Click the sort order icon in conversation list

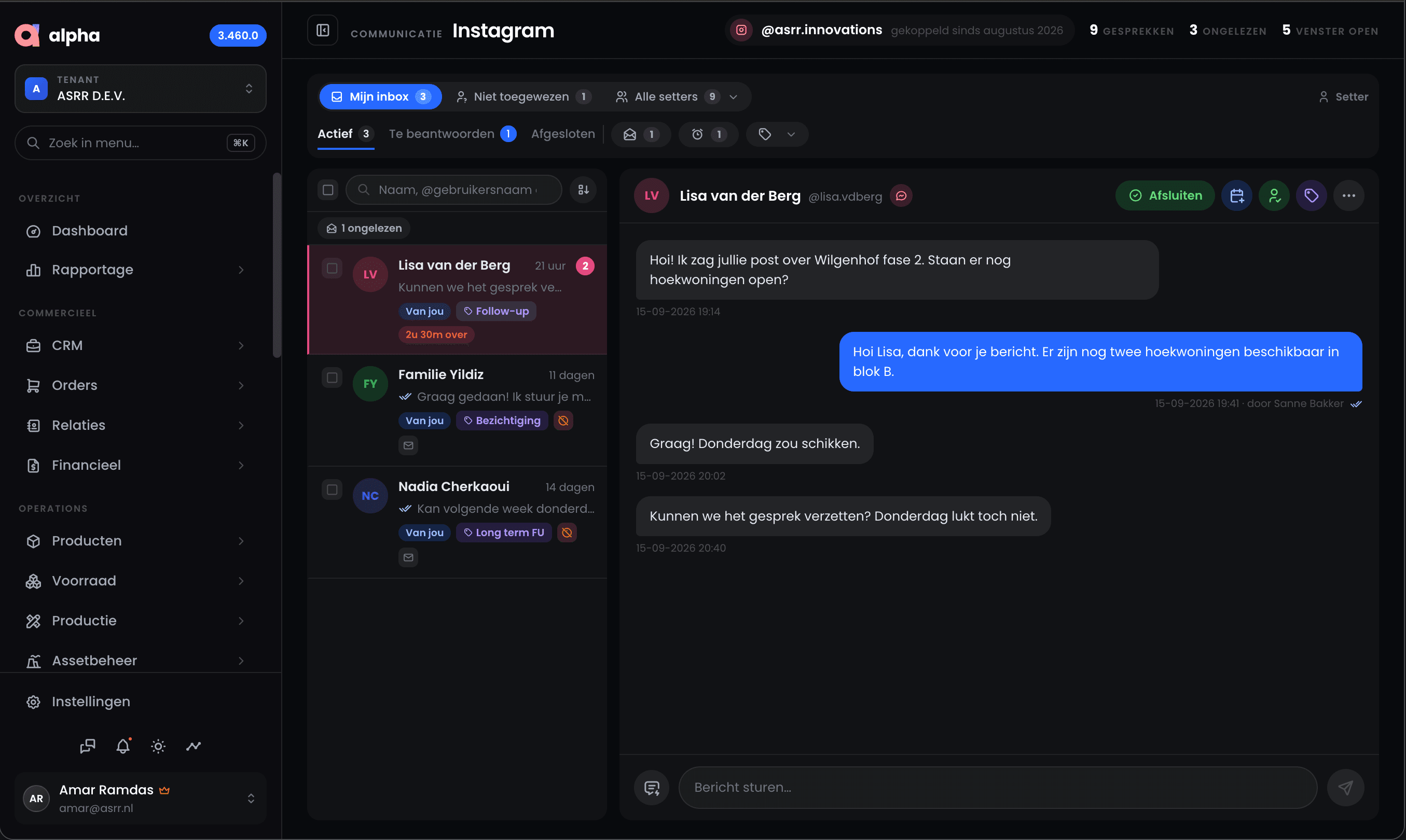coord(583,190)
